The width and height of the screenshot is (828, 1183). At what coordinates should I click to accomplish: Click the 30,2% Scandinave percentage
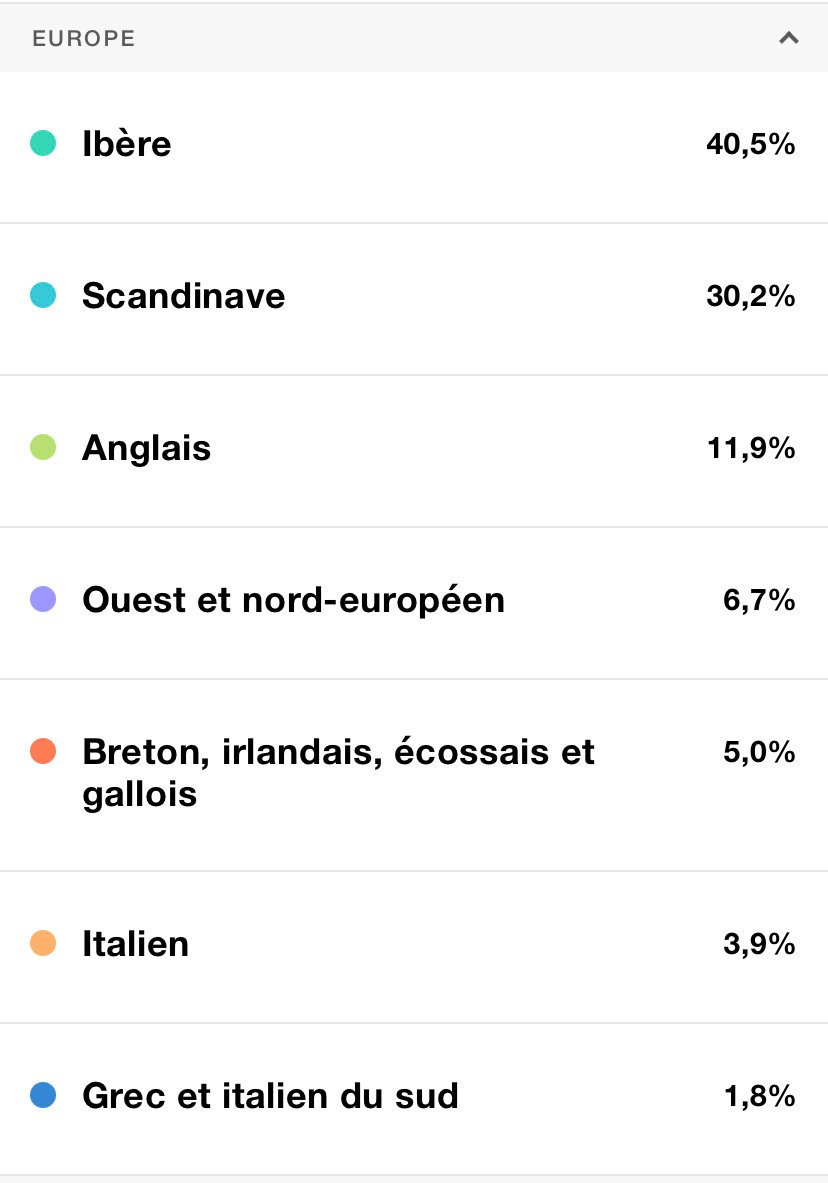click(x=750, y=296)
